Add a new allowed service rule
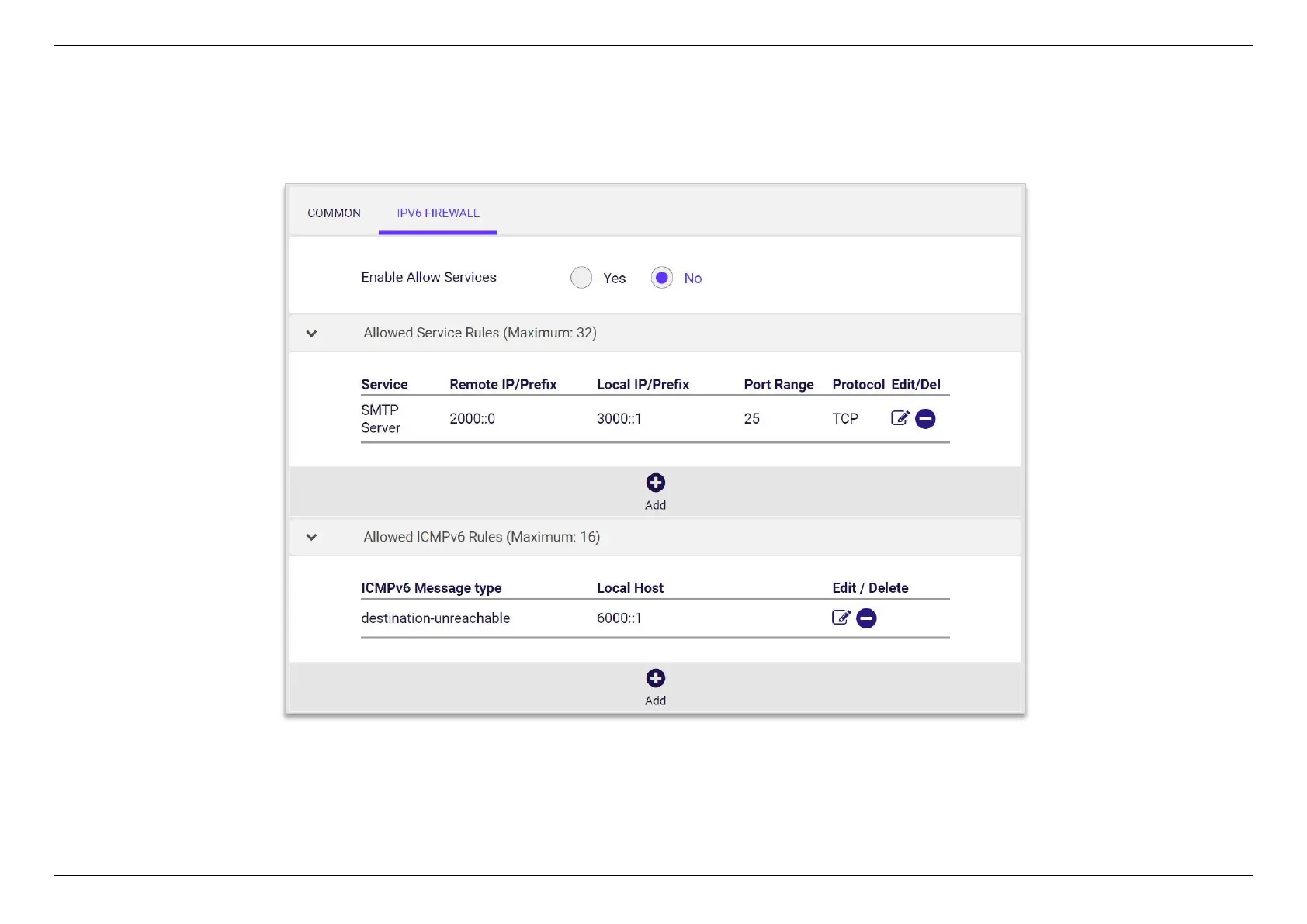The height and width of the screenshot is (924, 1307). (655, 492)
